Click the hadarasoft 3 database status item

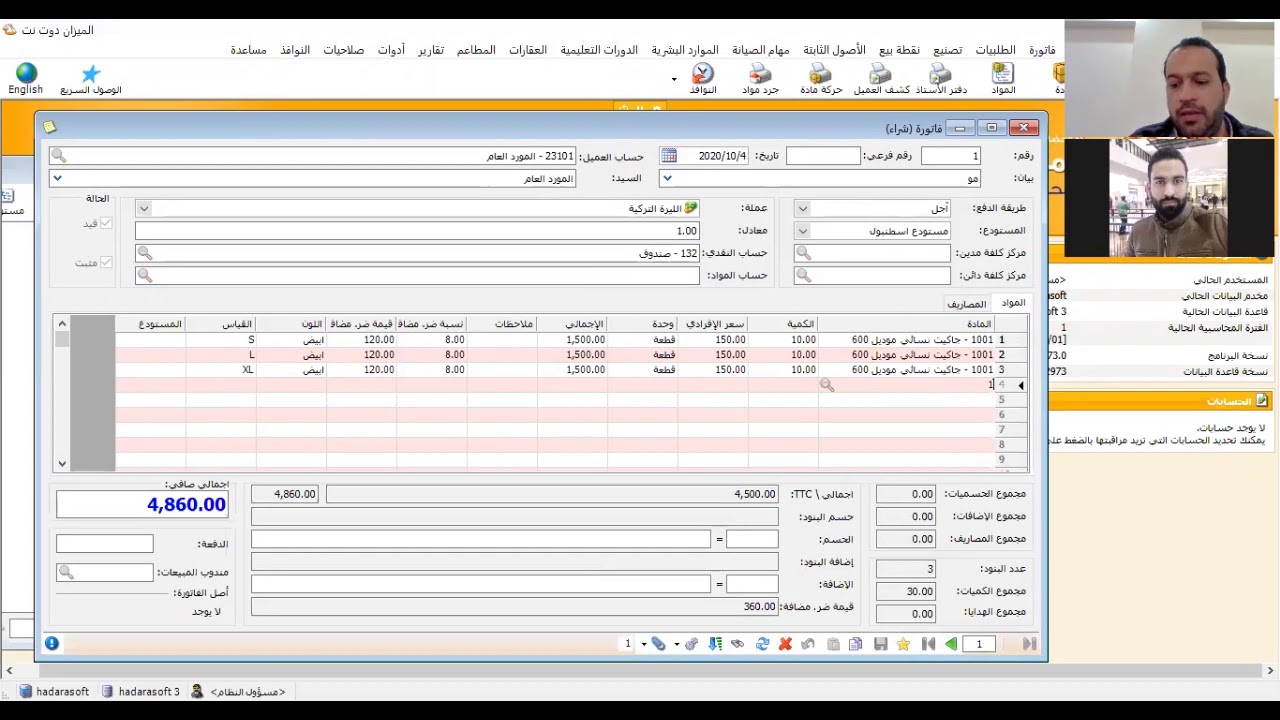click(x=141, y=692)
